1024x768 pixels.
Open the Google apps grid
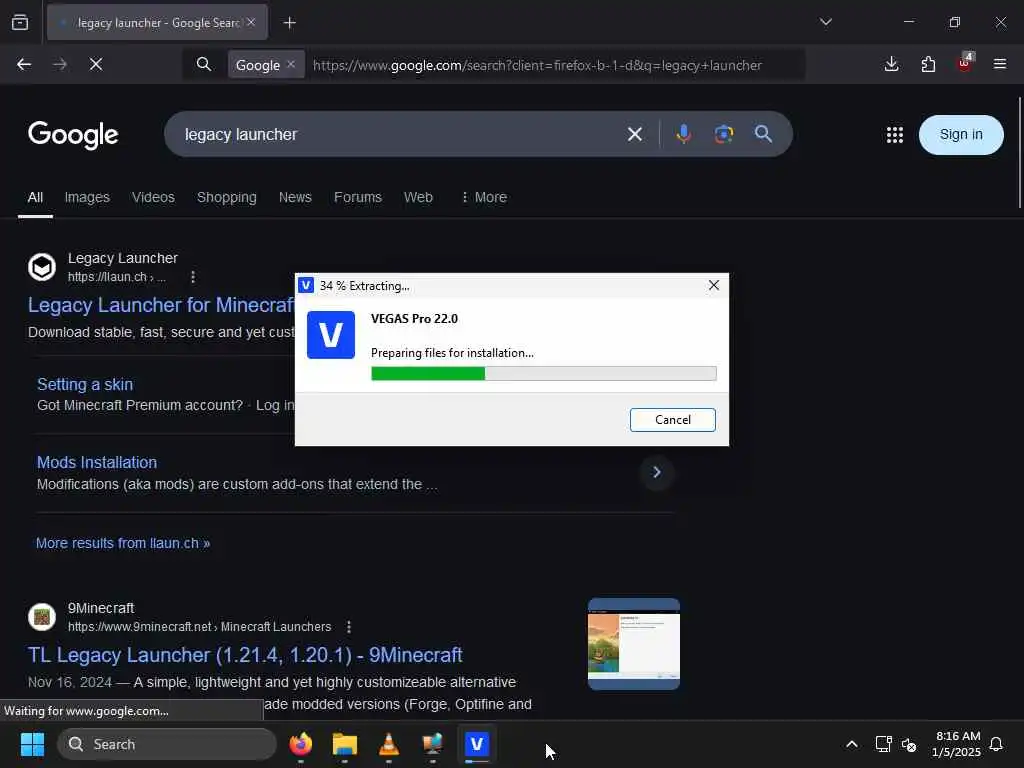pyautogui.click(x=895, y=135)
